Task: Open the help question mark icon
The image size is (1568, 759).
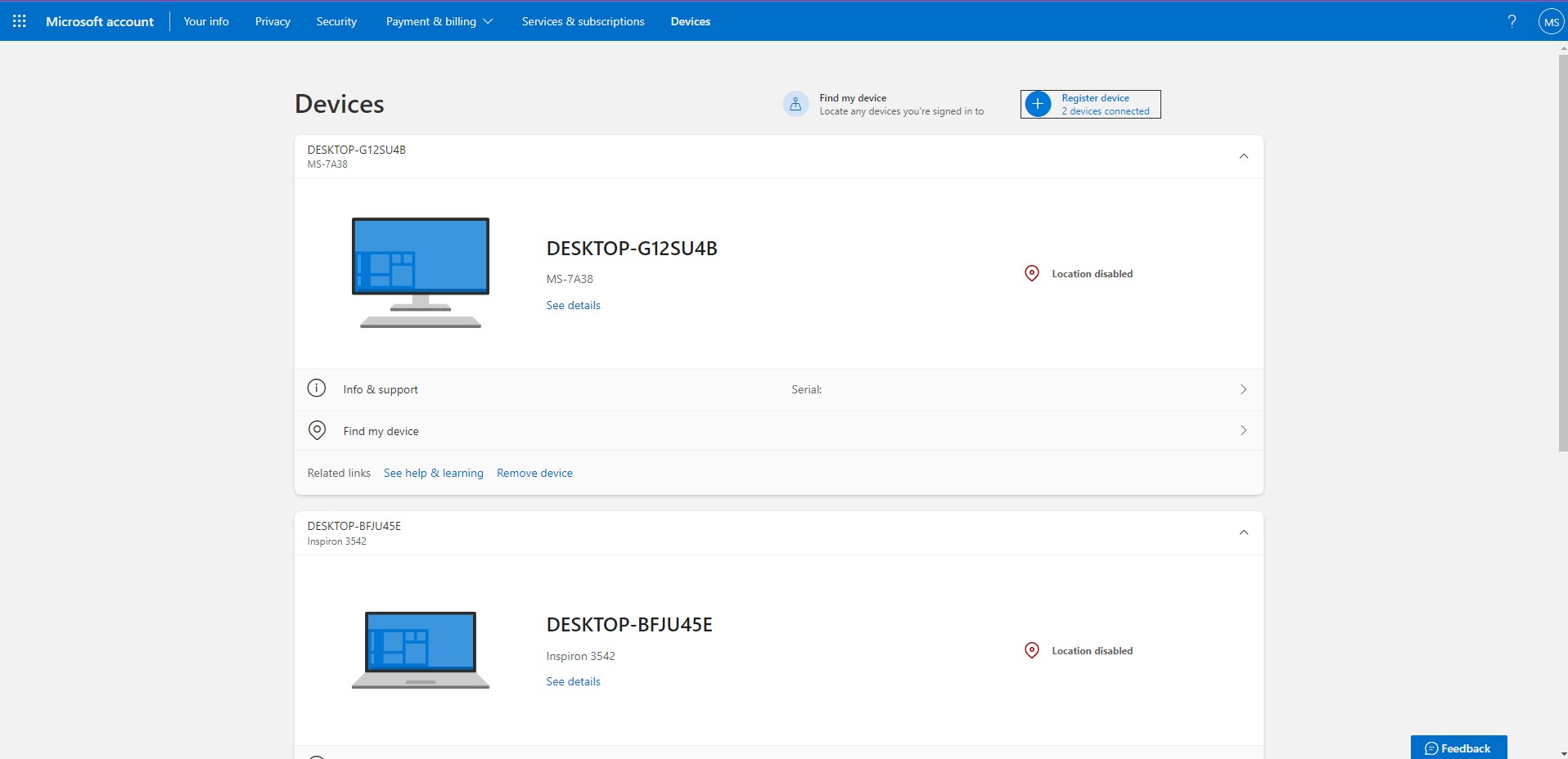Action: point(1512,21)
